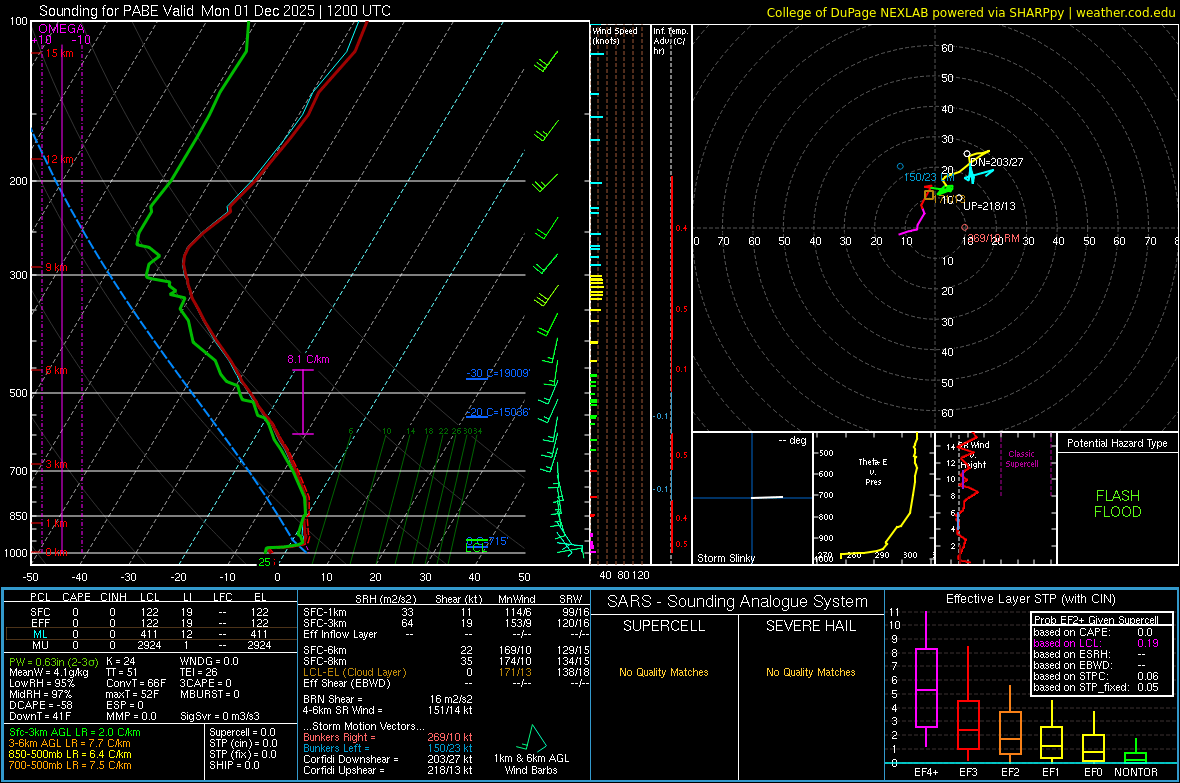This screenshot has width=1180, height=783.
Task: Click the ConvT = 66F value
Action: pyautogui.click(x=135, y=684)
